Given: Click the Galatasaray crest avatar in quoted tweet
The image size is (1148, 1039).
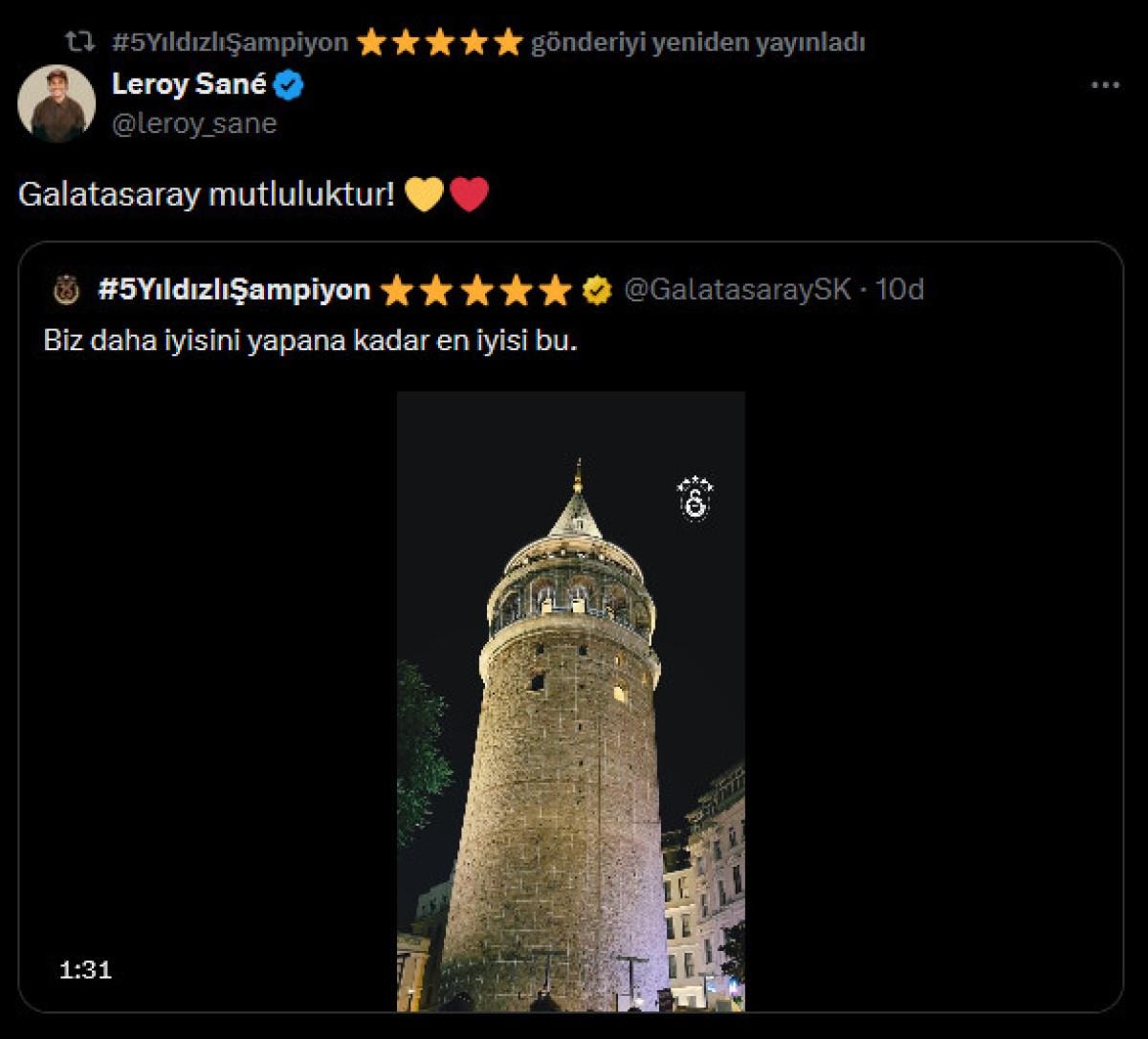Looking at the screenshot, I should [66, 290].
